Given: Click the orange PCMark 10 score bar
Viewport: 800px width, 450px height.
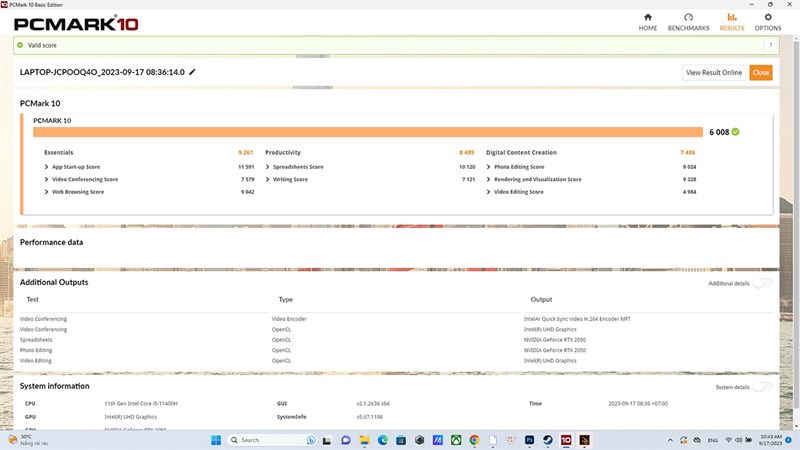Looking at the screenshot, I should 368,132.
